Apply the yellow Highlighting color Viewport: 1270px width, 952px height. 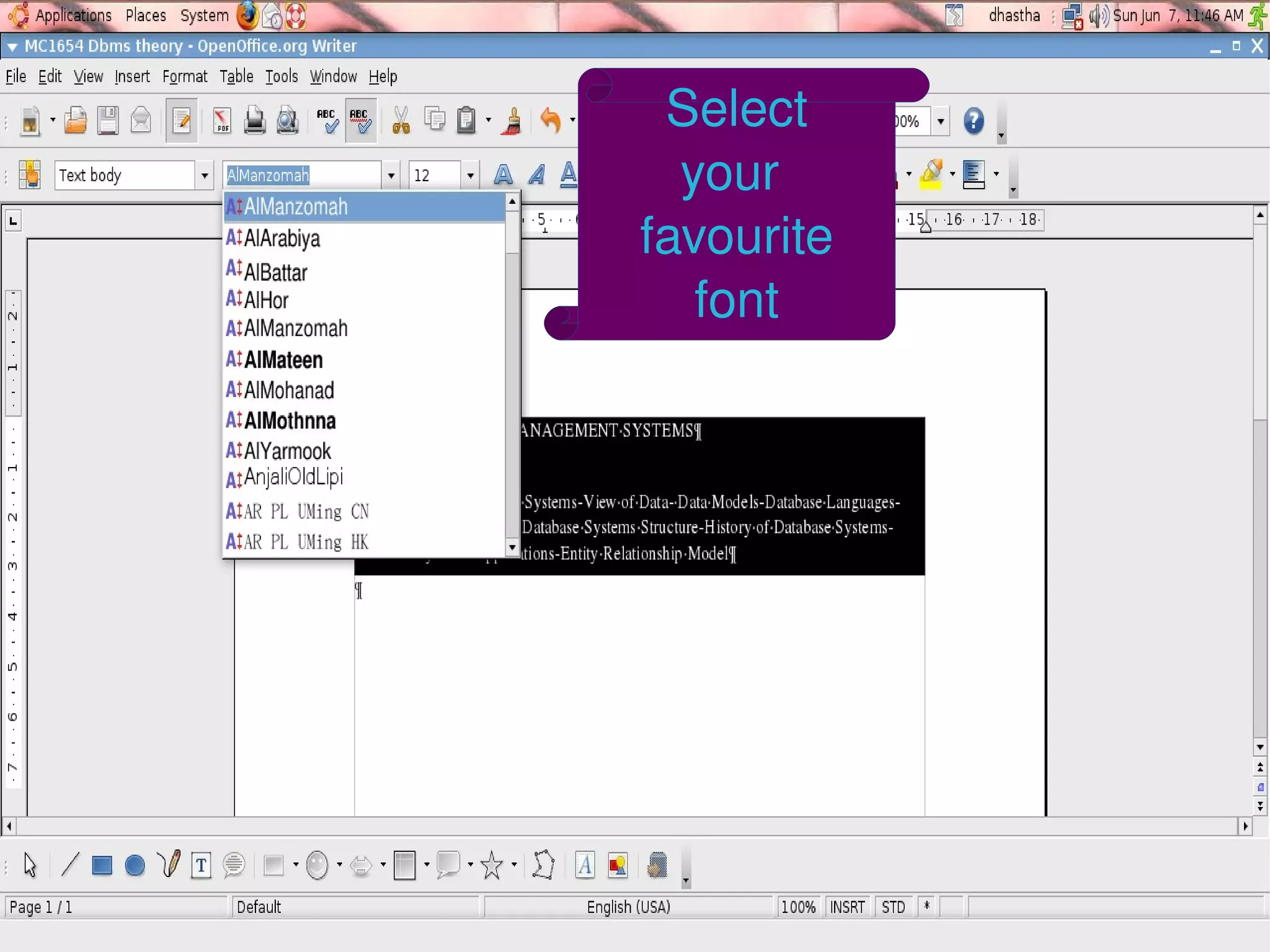(931, 174)
